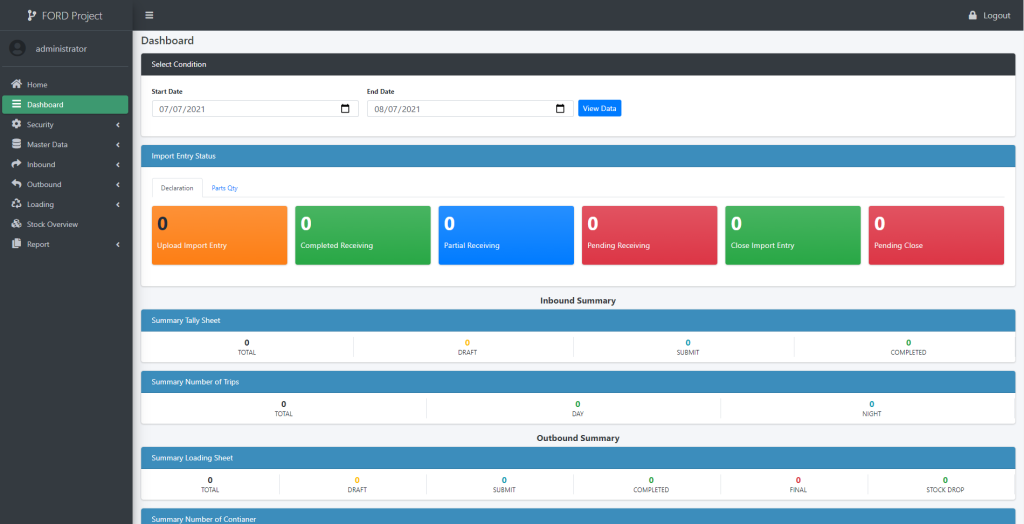Click Loading Sheet FINAL count
1024x524 pixels.
pos(798,480)
